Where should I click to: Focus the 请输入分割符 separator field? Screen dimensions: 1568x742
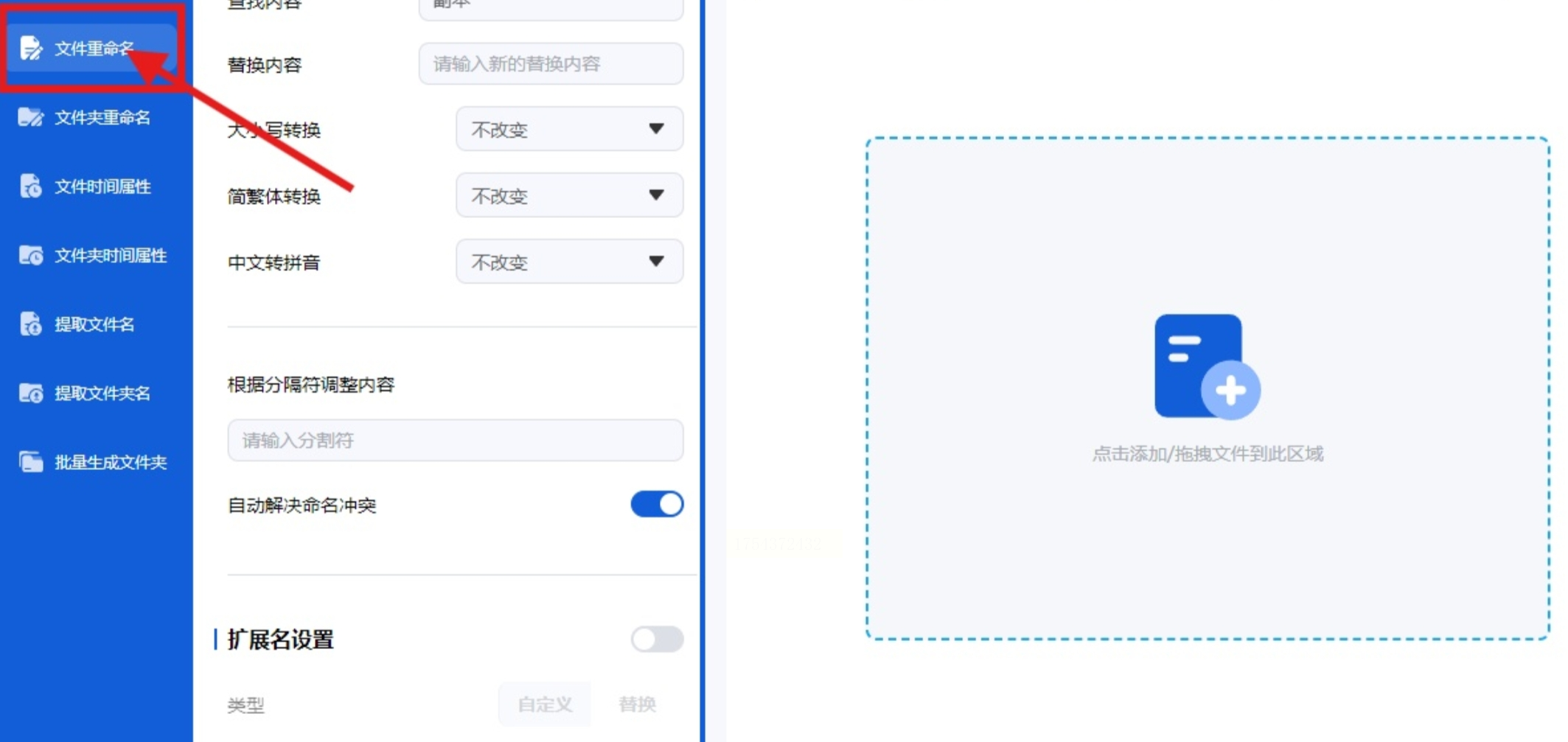click(x=455, y=441)
